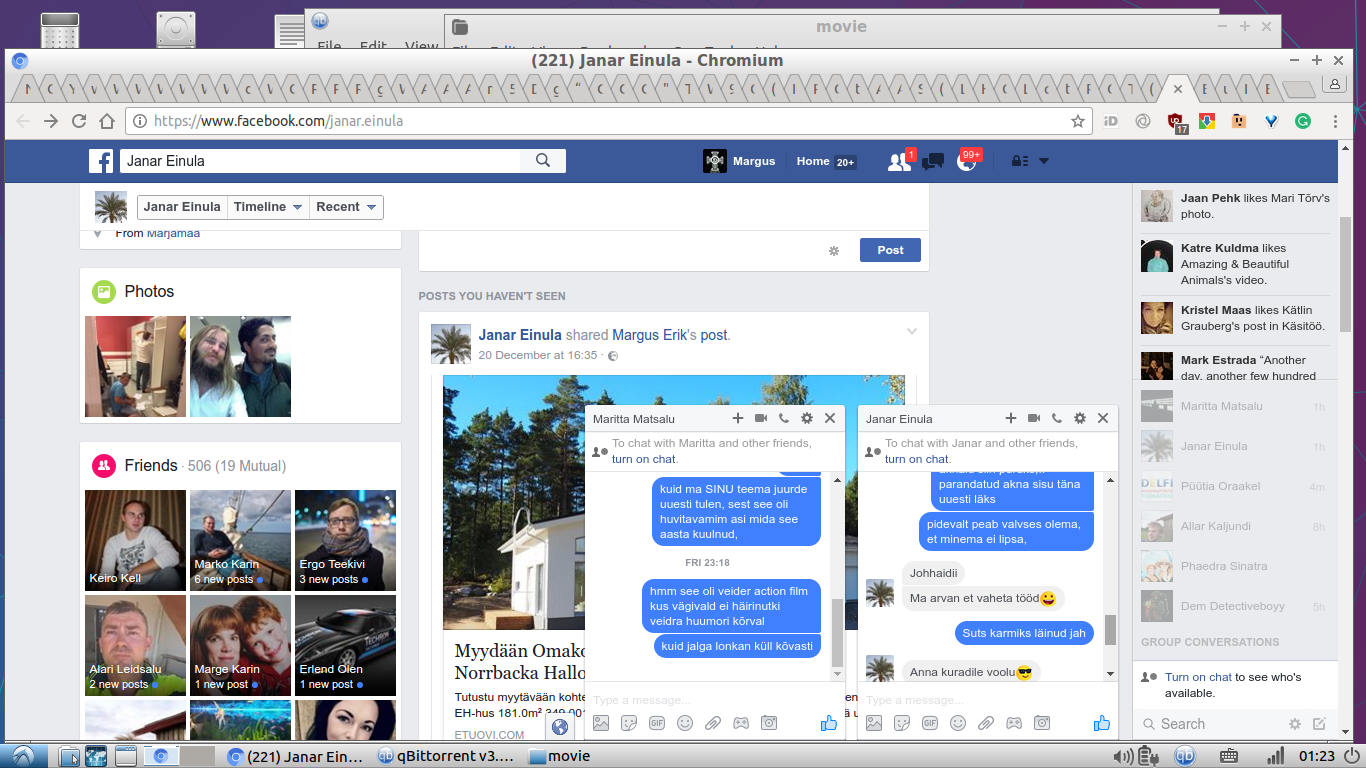This screenshot has width=1366, height=768.
Task: Open friend requests icon with 1 badge
Action: (x=899, y=161)
